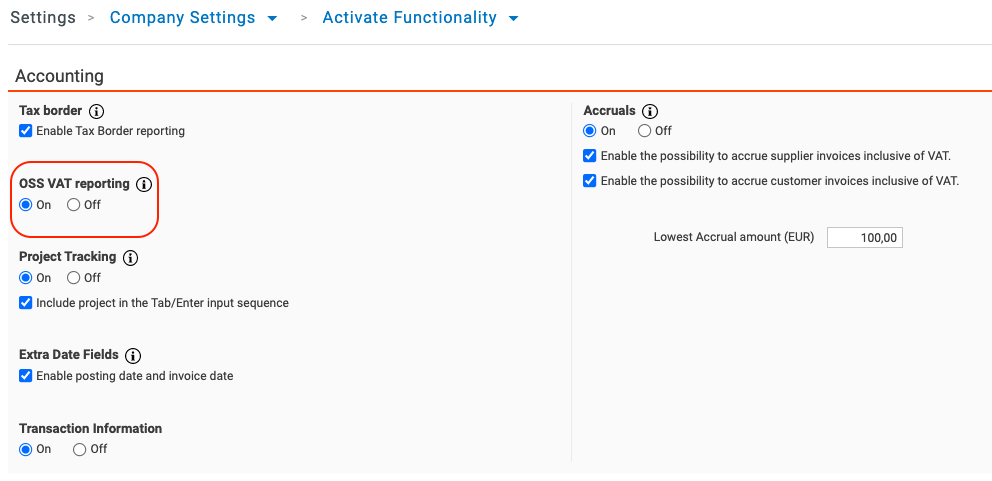This screenshot has height=481, width=992.
Task: Set Project Tracking to Off
Action: tap(74, 278)
